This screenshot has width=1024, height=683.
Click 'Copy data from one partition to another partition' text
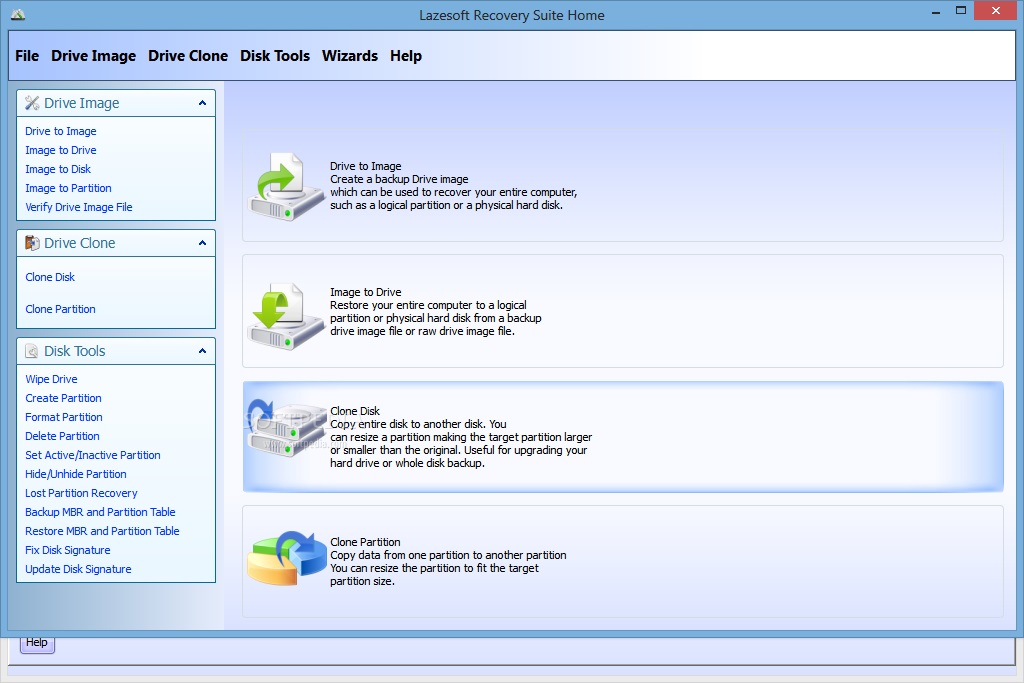[448, 555]
